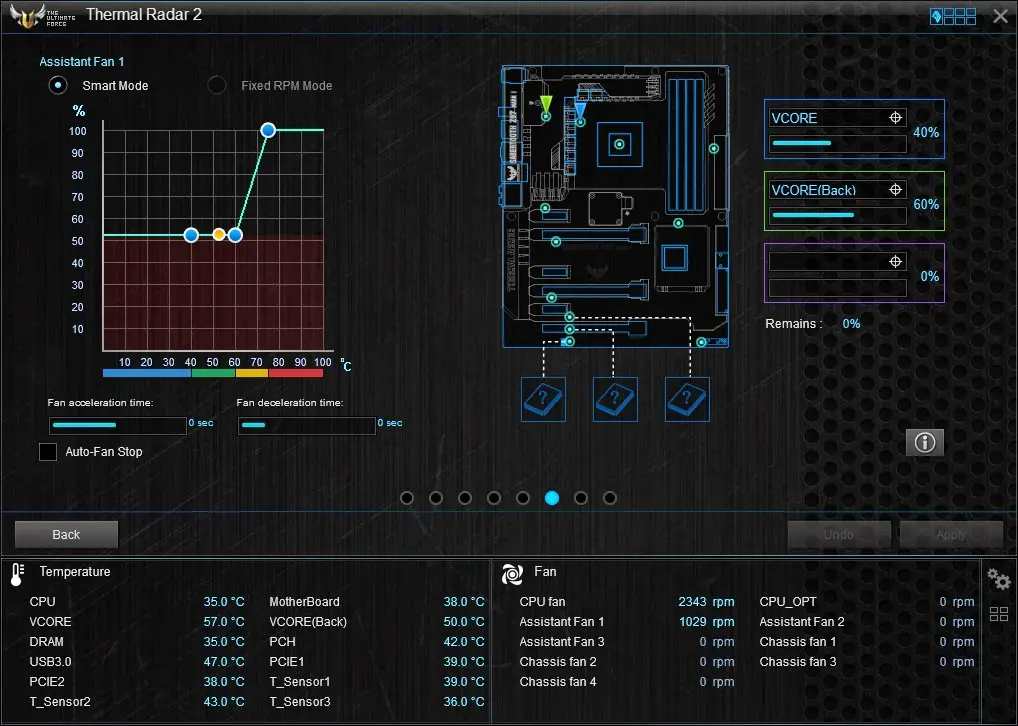Viewport: 1018px width, 726px height.
Task: Click the orange current-temperature curve marker
Action: (219, 234)
